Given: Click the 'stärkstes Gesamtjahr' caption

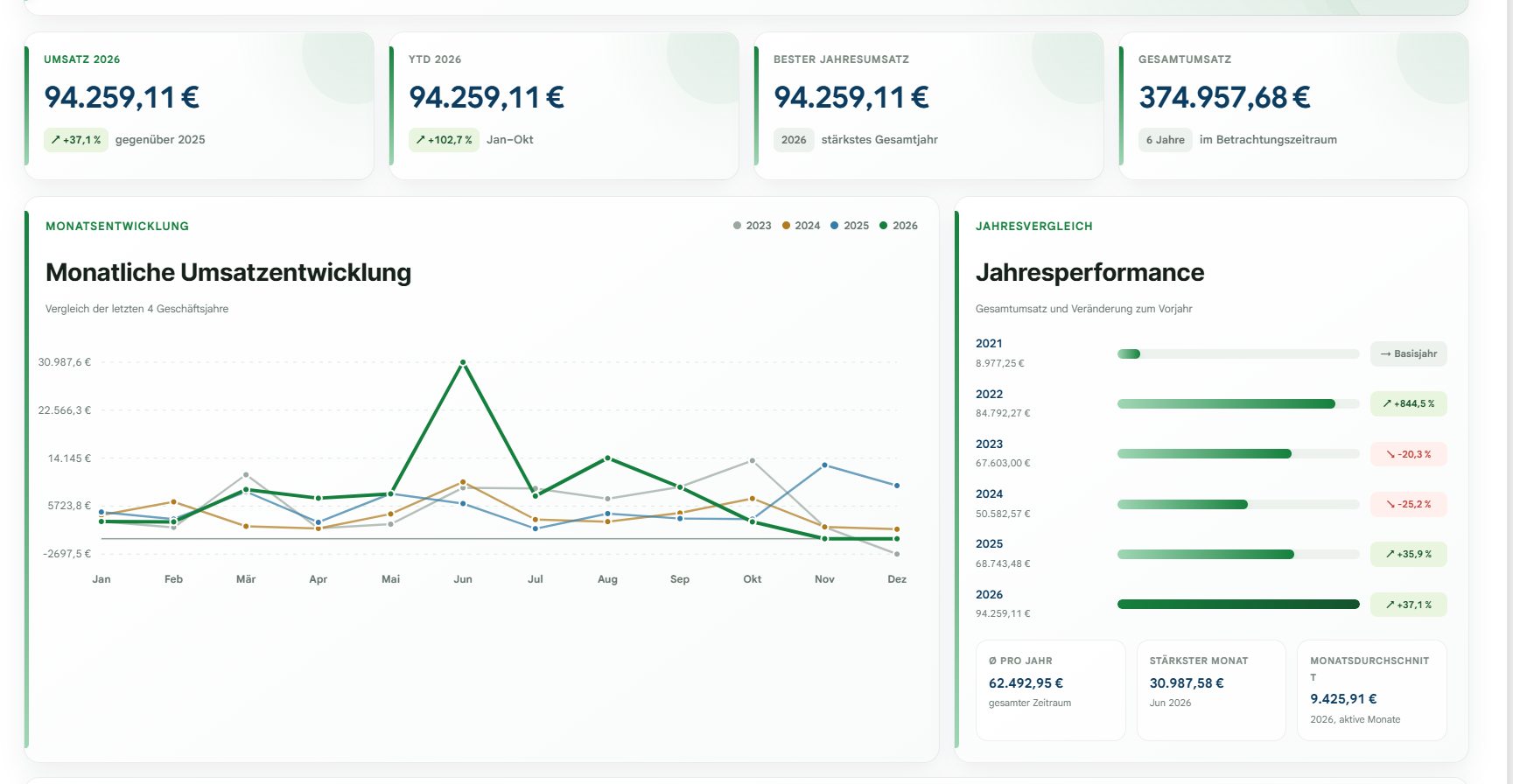Looking at the screenshot, I should 879,140.
